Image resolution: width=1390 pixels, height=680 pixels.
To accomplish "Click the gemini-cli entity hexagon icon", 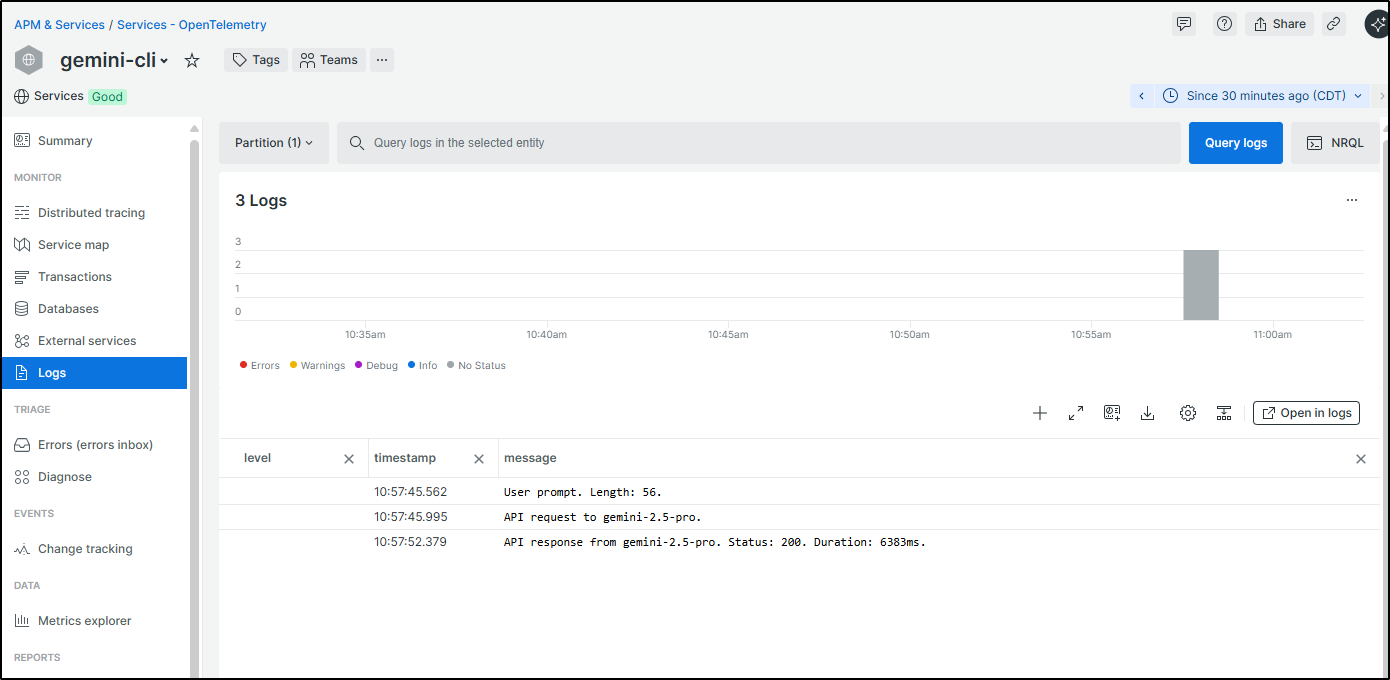I will (x=29, y=60).
